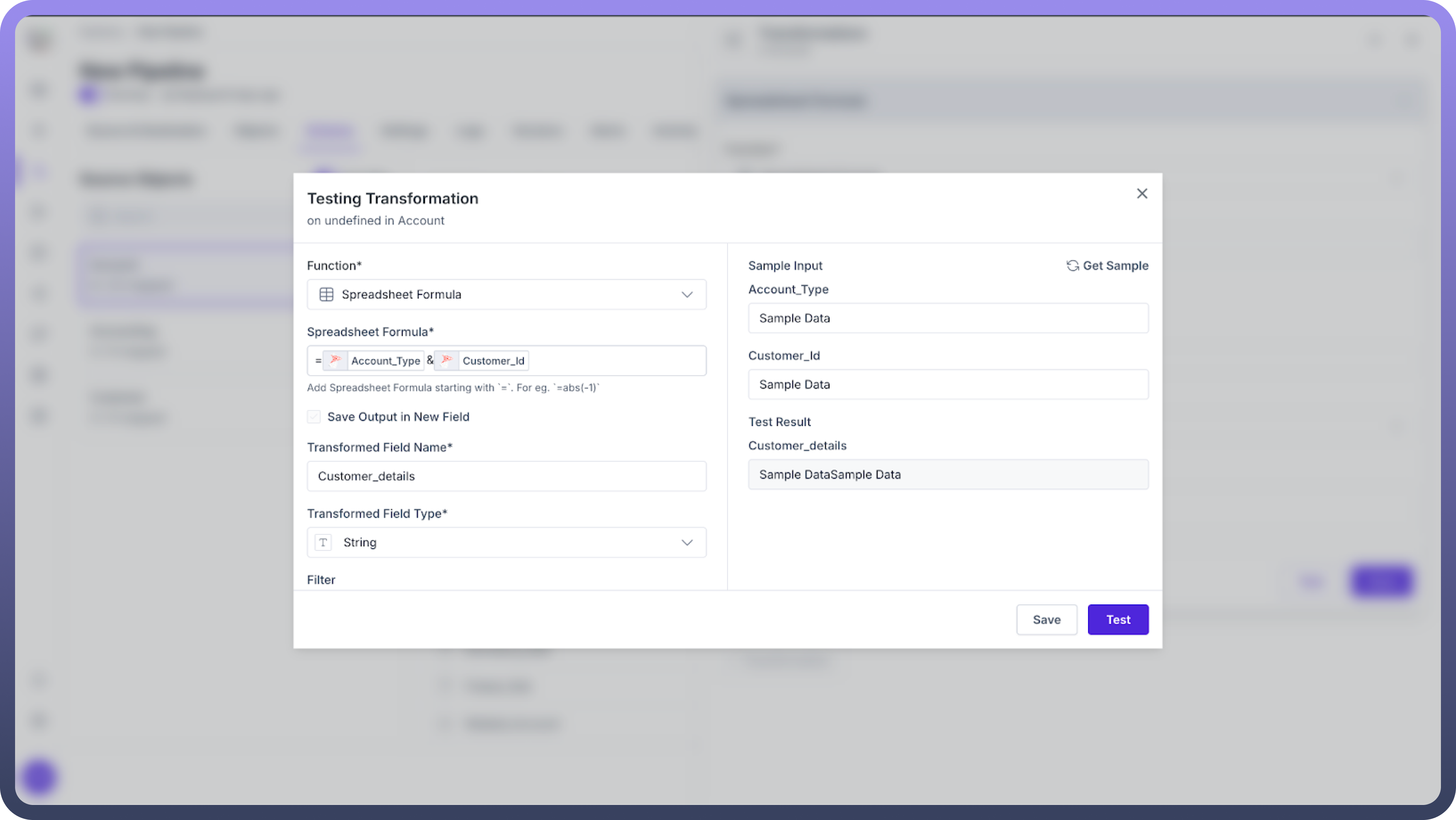The width and height of the screenshot is (1456, 820).
Task: Select the String field type combo box
Action: point(498,542)
